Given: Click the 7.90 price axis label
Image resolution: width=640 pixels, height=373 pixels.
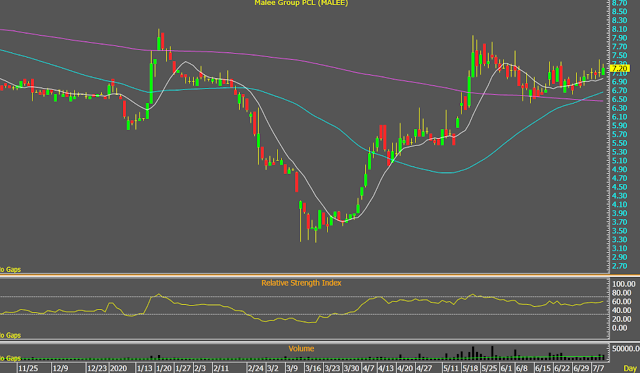Looking at the screenshot, I should click(620, 38).
